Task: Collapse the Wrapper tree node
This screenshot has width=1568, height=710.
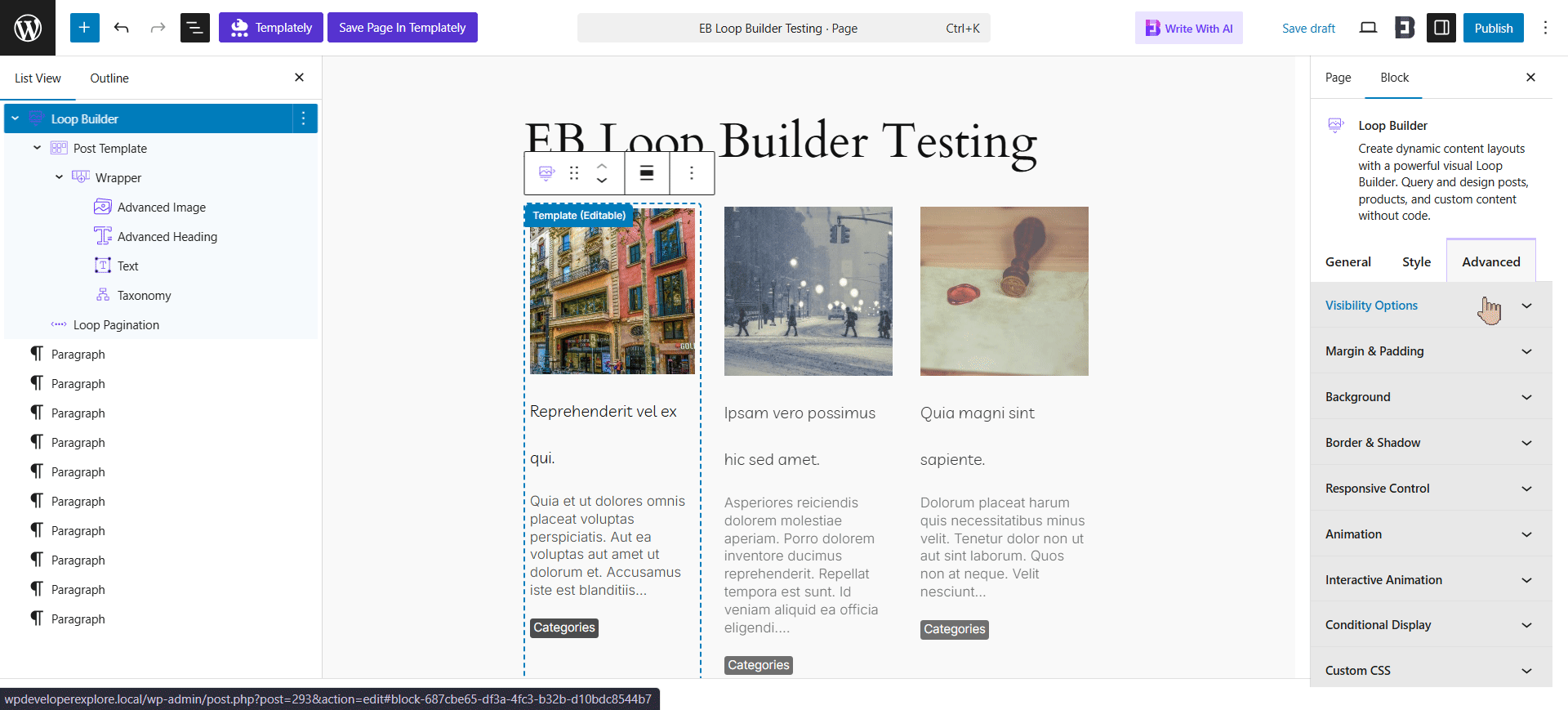Action: pos(59,177)
